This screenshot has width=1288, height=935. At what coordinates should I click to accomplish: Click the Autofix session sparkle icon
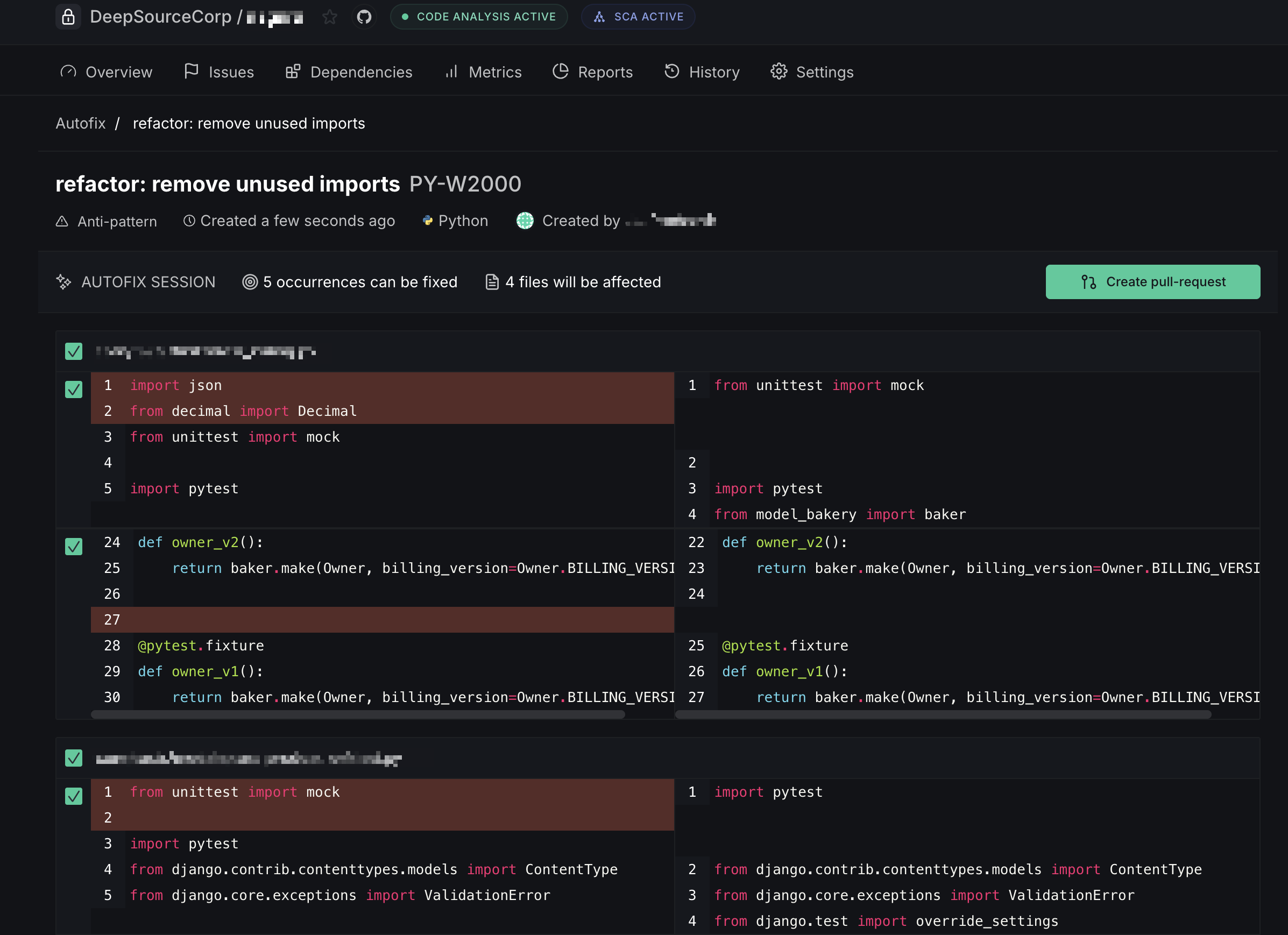tap(63, 281)
